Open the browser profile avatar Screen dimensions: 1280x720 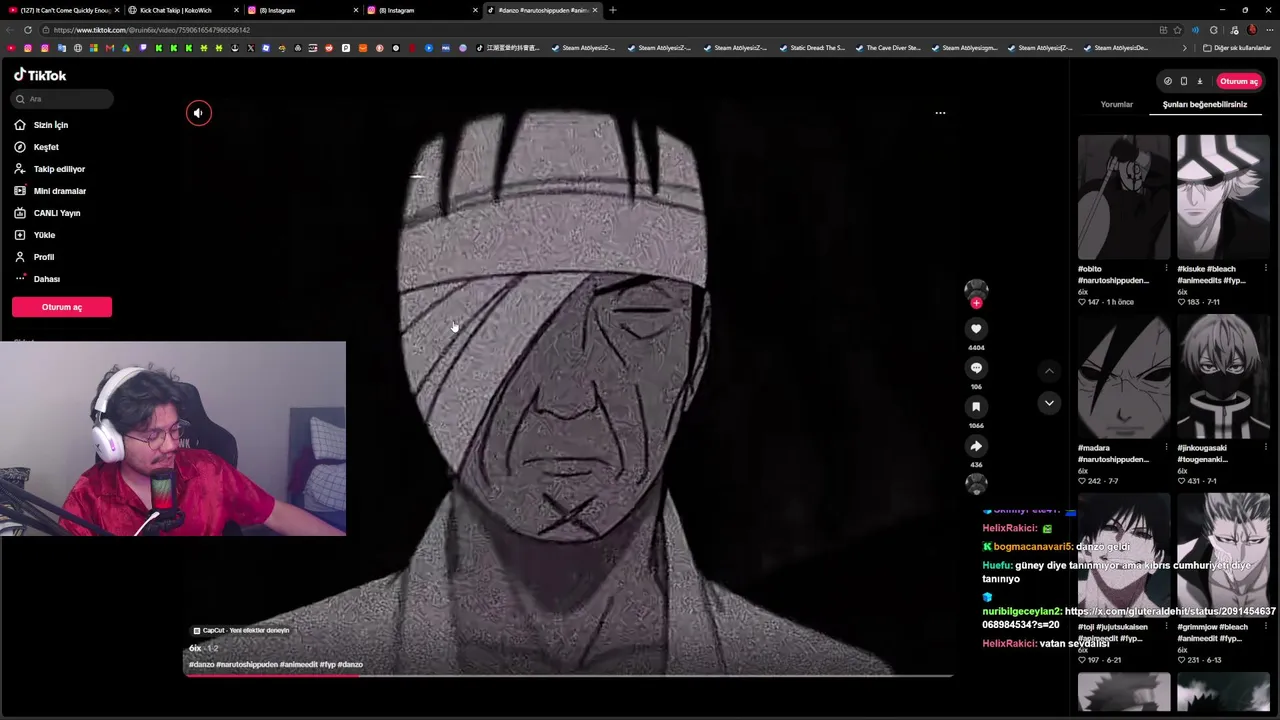pos(1252,30)
